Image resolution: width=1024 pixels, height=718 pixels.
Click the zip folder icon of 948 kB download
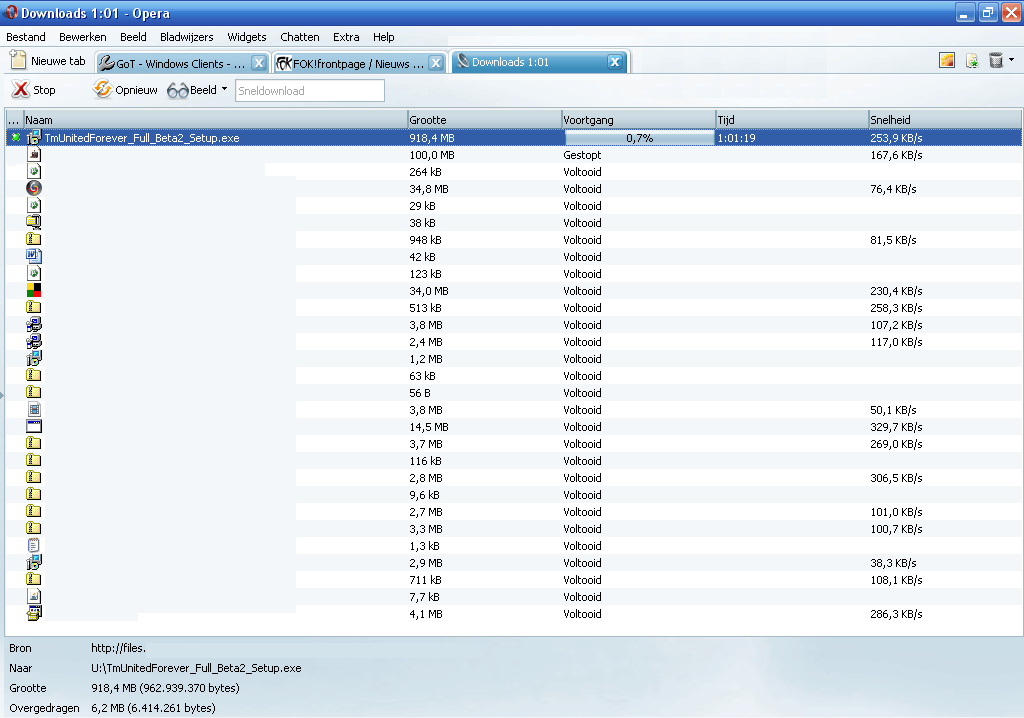(x=34, y=240)
